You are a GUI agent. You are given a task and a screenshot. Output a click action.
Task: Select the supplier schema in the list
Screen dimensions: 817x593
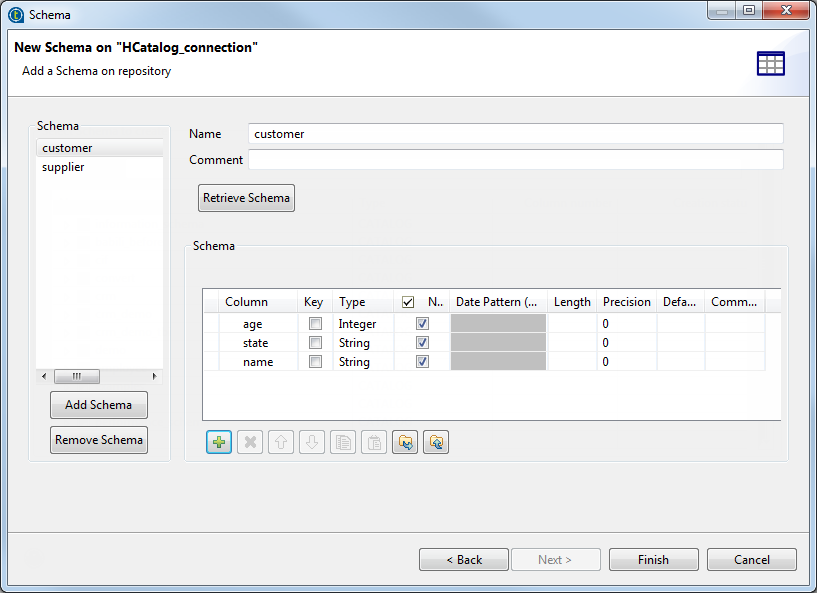[x=100, y=167]
